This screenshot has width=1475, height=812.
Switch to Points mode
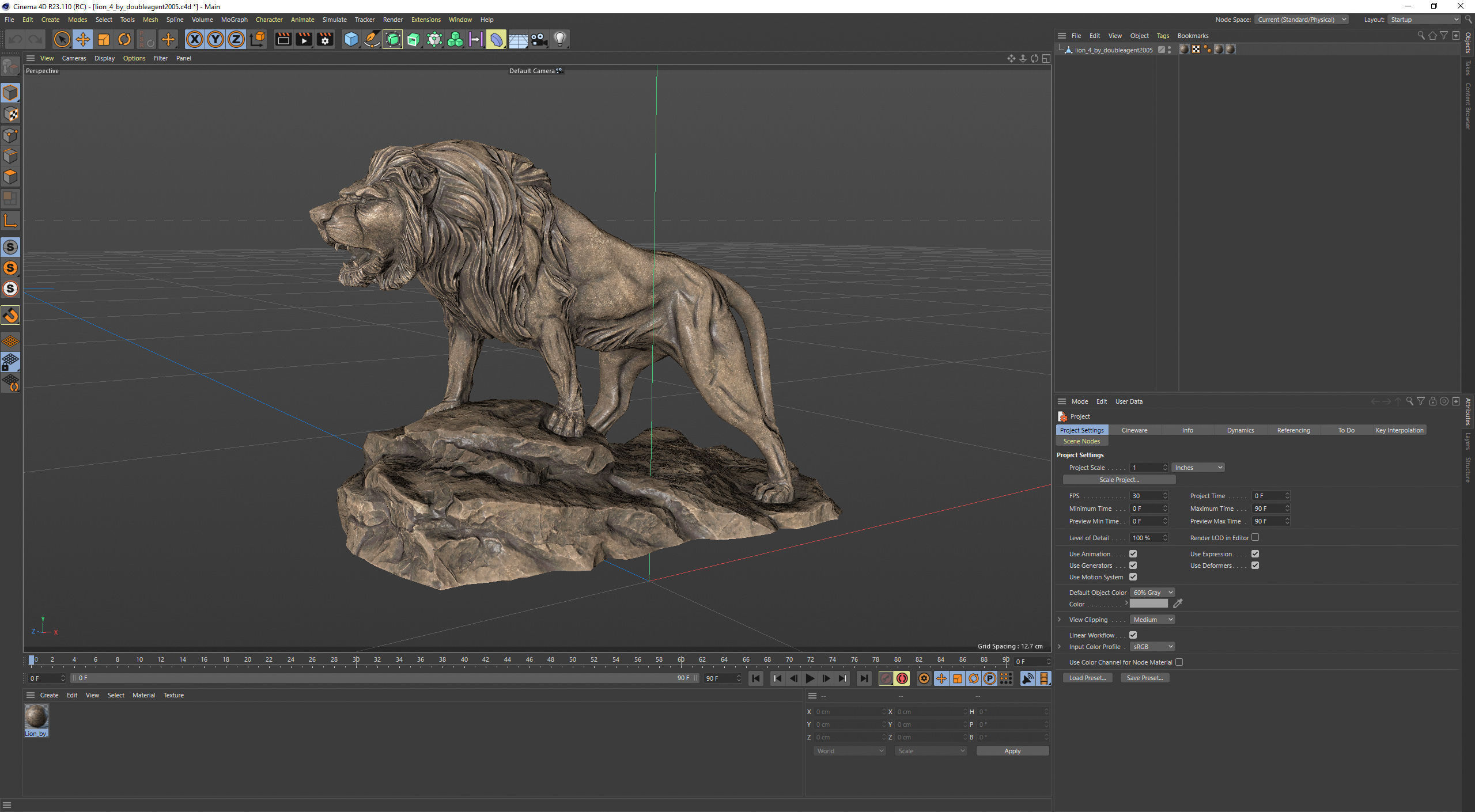click(x=10, y=135)
